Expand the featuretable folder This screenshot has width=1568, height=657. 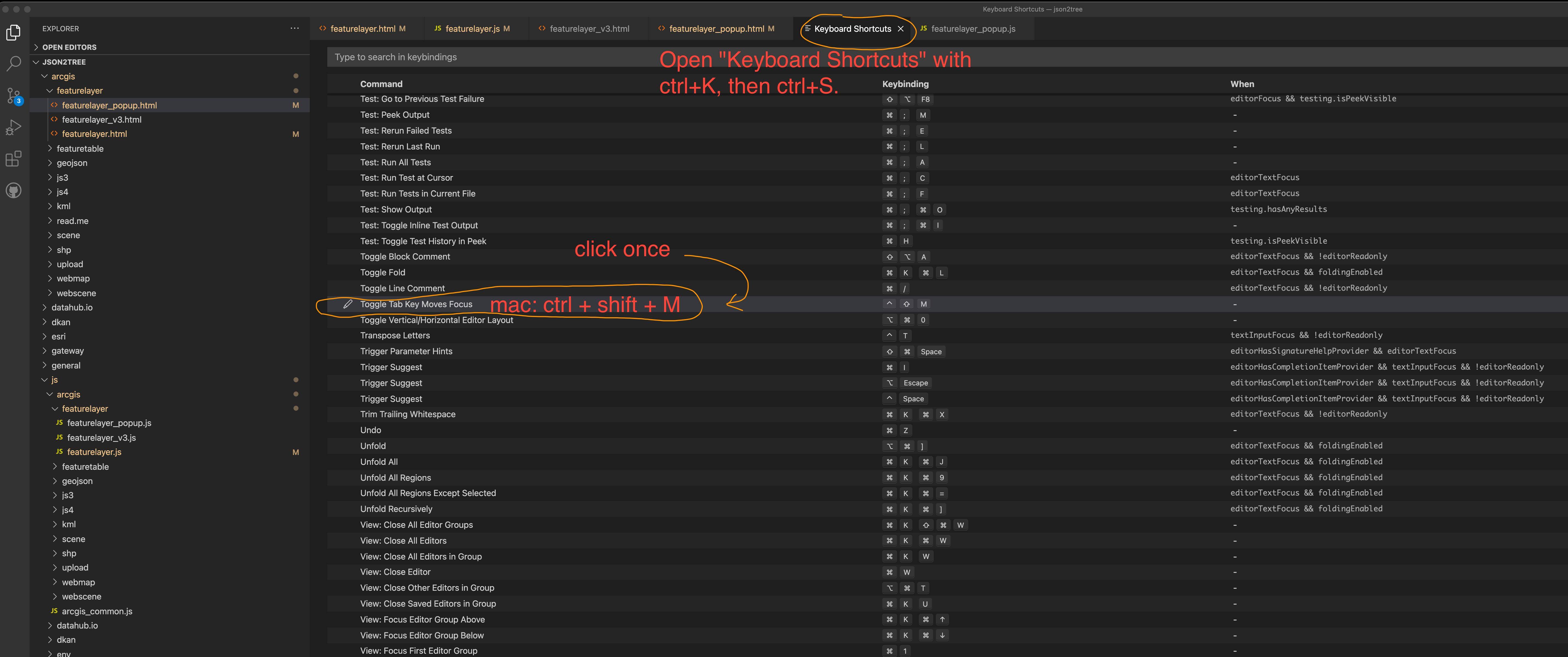80,149
